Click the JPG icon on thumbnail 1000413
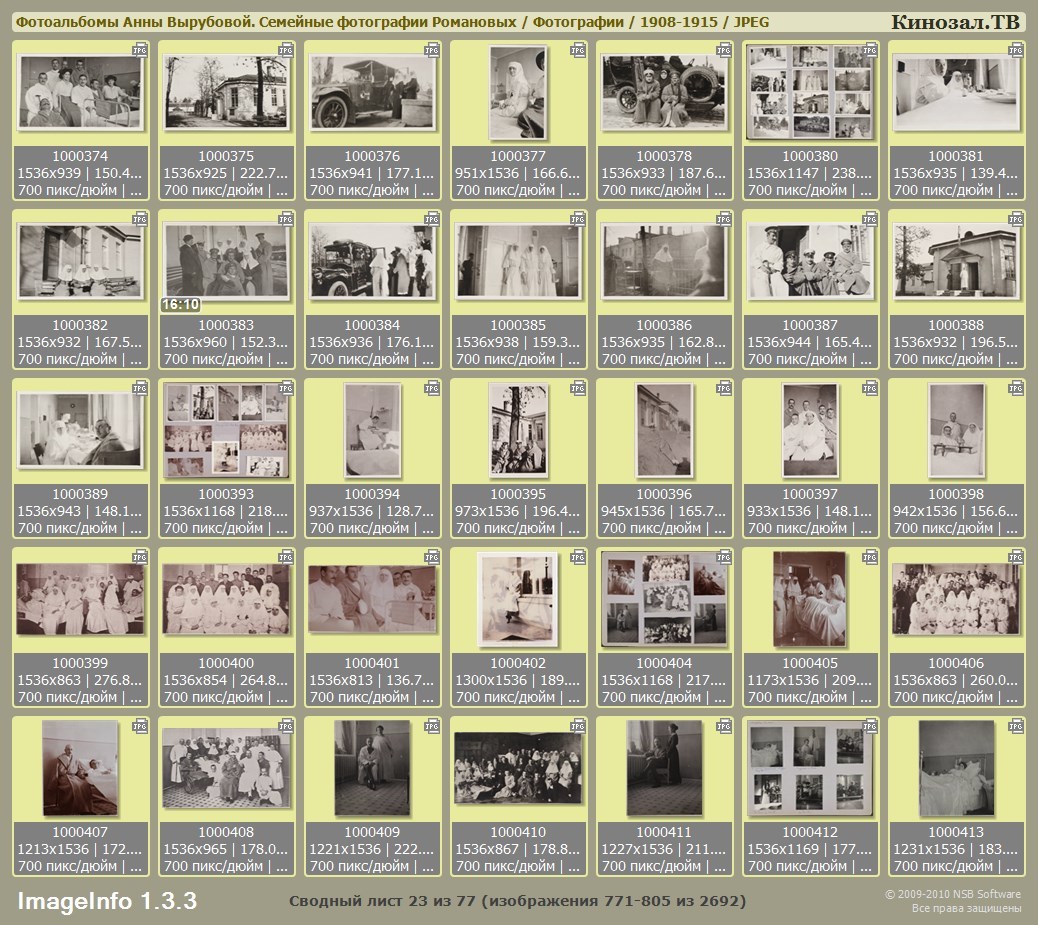The height and width of the screenshot is (925, 1038). (1016, 726)
